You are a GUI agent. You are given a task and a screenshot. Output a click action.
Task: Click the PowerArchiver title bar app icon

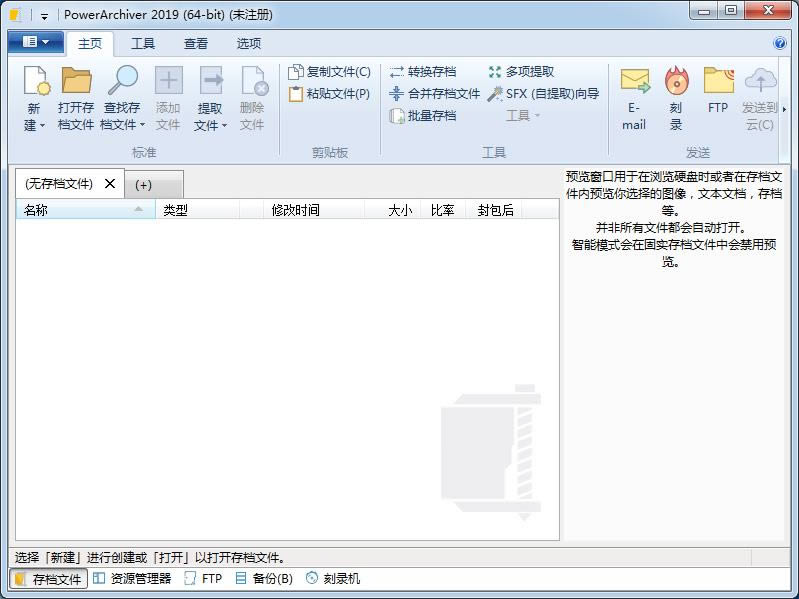[16, 15]
